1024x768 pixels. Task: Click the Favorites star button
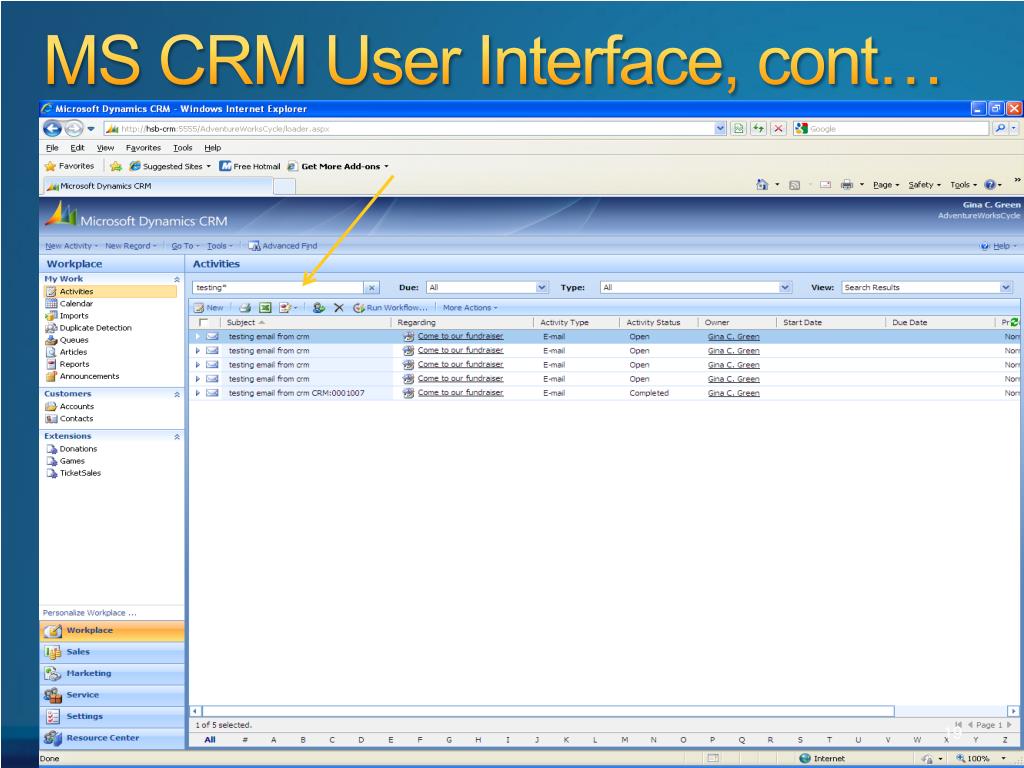tap(69, 166)
